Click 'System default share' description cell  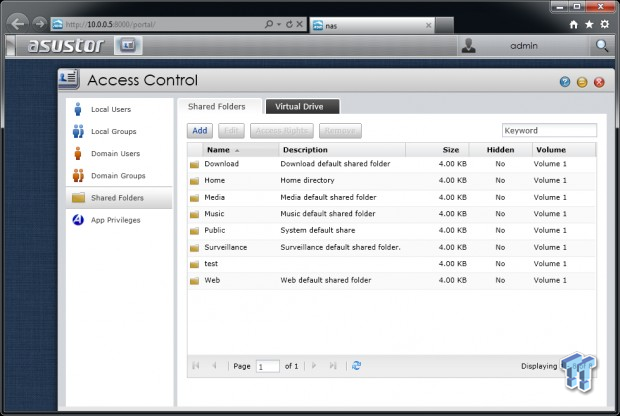coord(318,230)
